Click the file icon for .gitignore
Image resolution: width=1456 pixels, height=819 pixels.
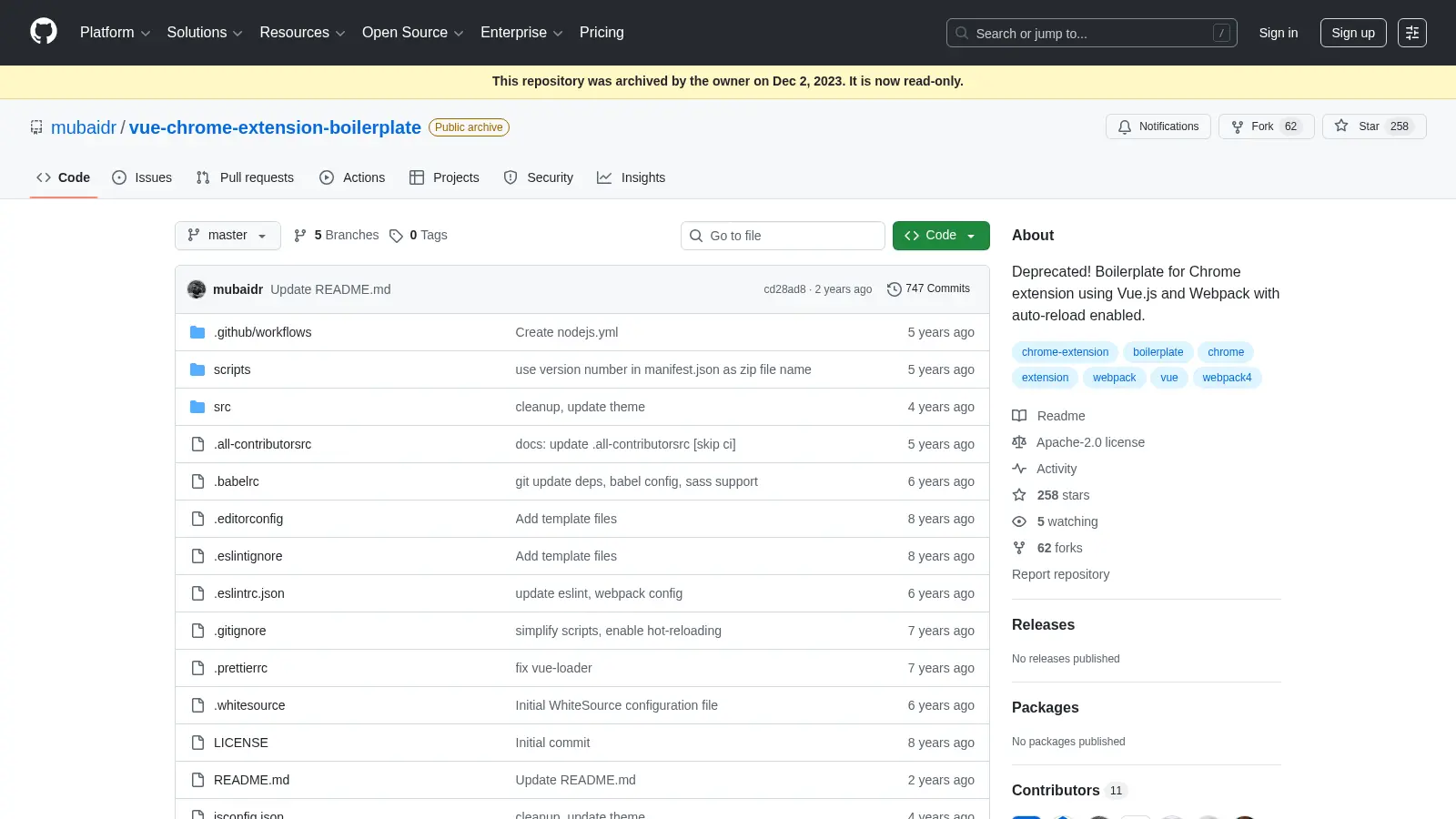pyautogui.click(x=197, y=631)
